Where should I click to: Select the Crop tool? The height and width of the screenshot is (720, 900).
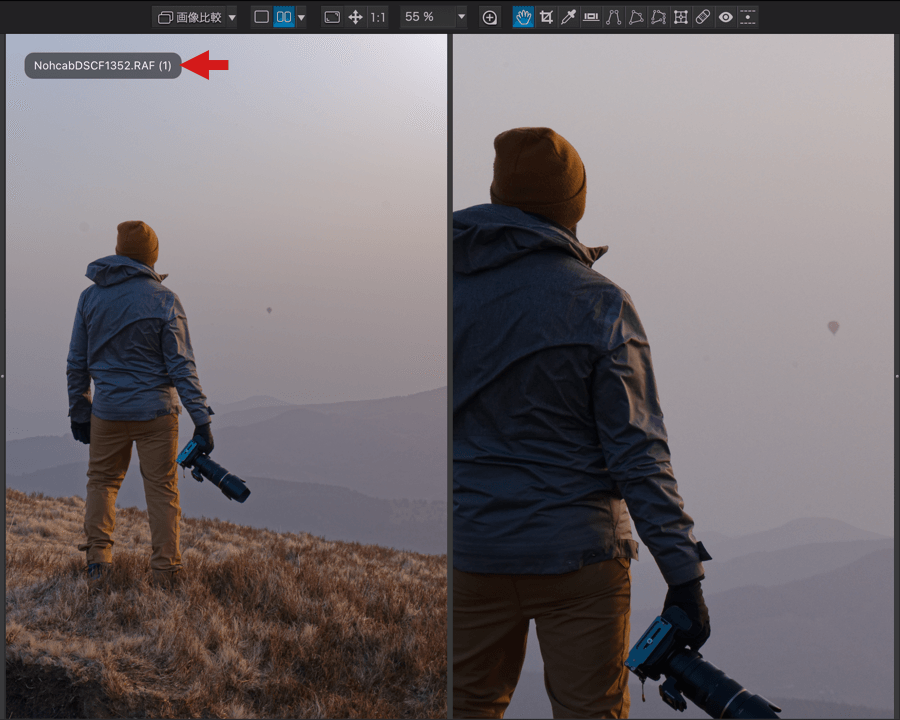click(x=546, y=17)
